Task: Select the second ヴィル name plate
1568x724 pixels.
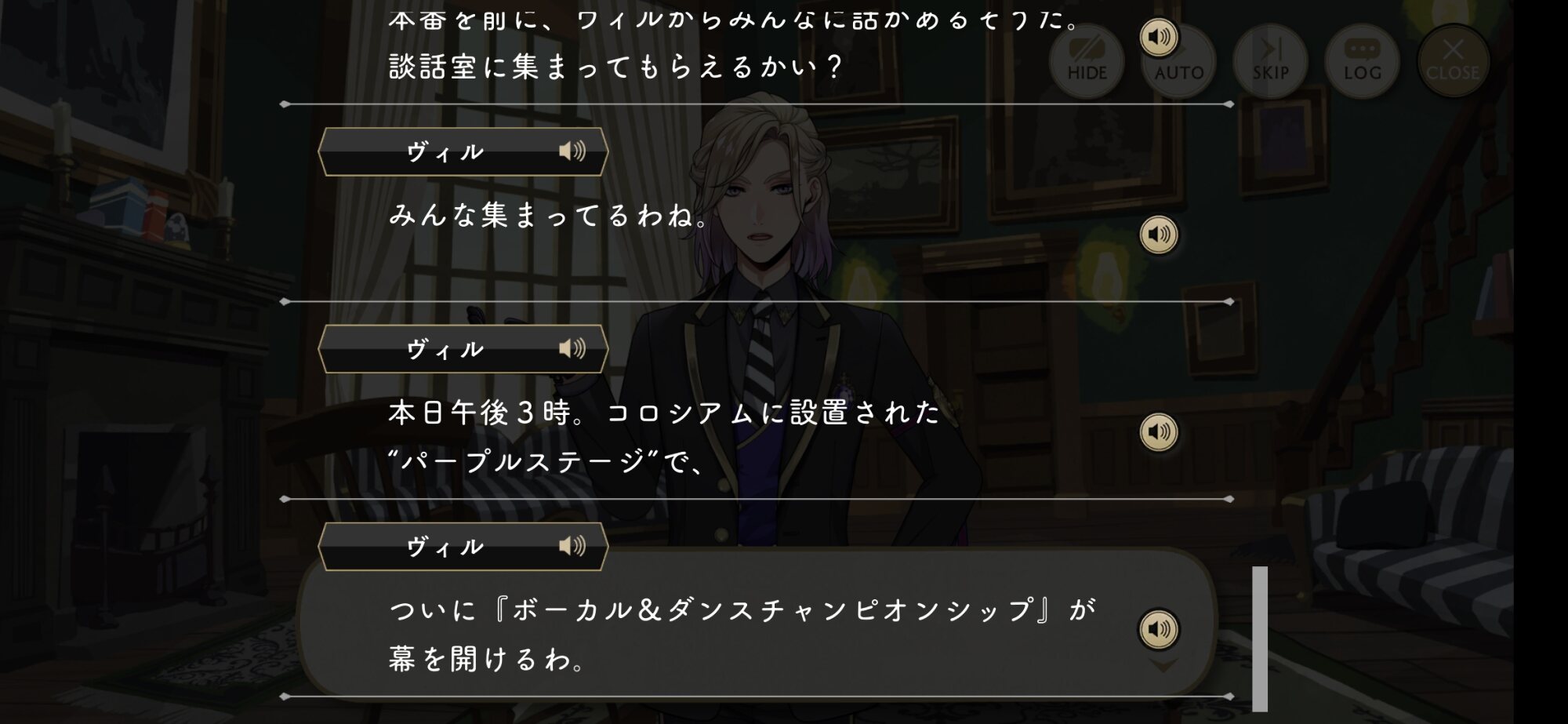Action: [x=463, y=348]
